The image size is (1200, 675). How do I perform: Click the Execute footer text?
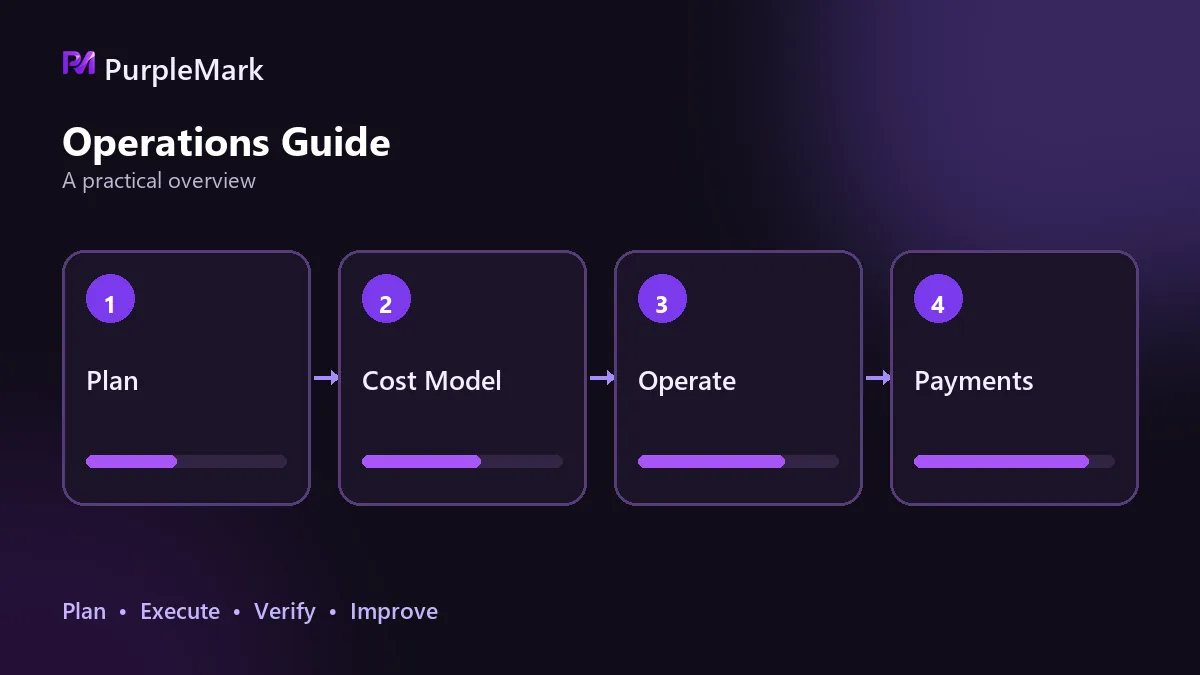(x=180, y=611)
